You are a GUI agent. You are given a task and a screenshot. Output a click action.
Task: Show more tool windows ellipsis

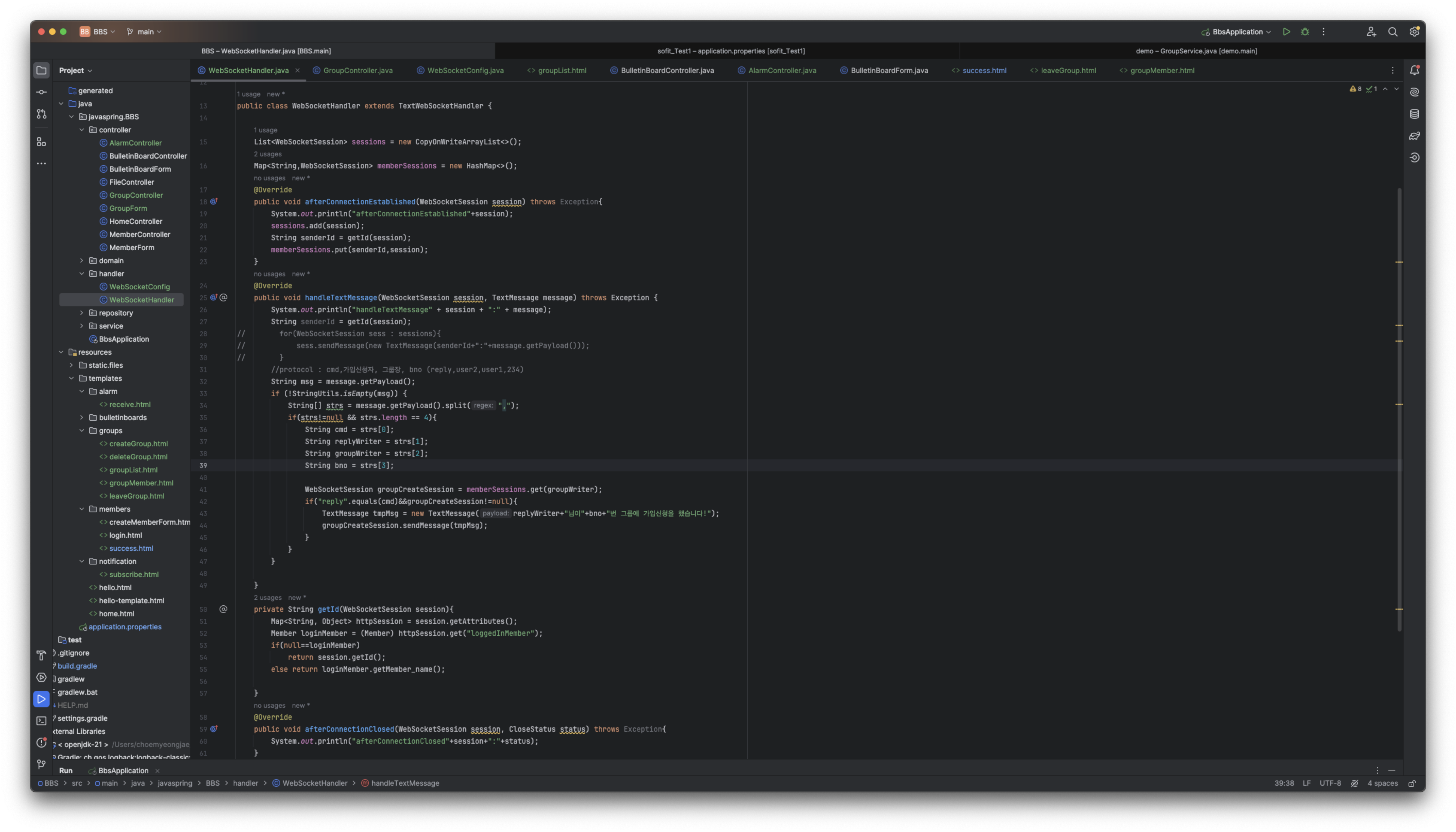point(41,163)
